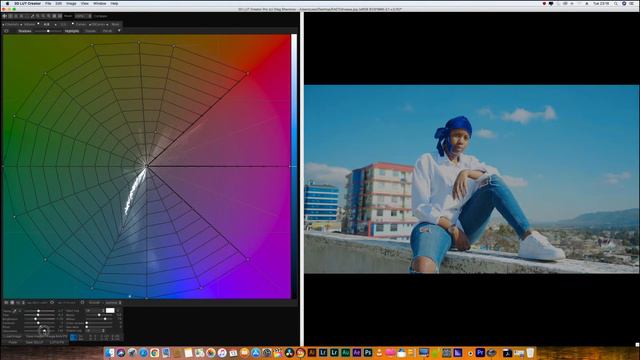640x360 pixels.
Task: Switch to the Curves tab
Action: pyautogui.click(x=80, y=24)
